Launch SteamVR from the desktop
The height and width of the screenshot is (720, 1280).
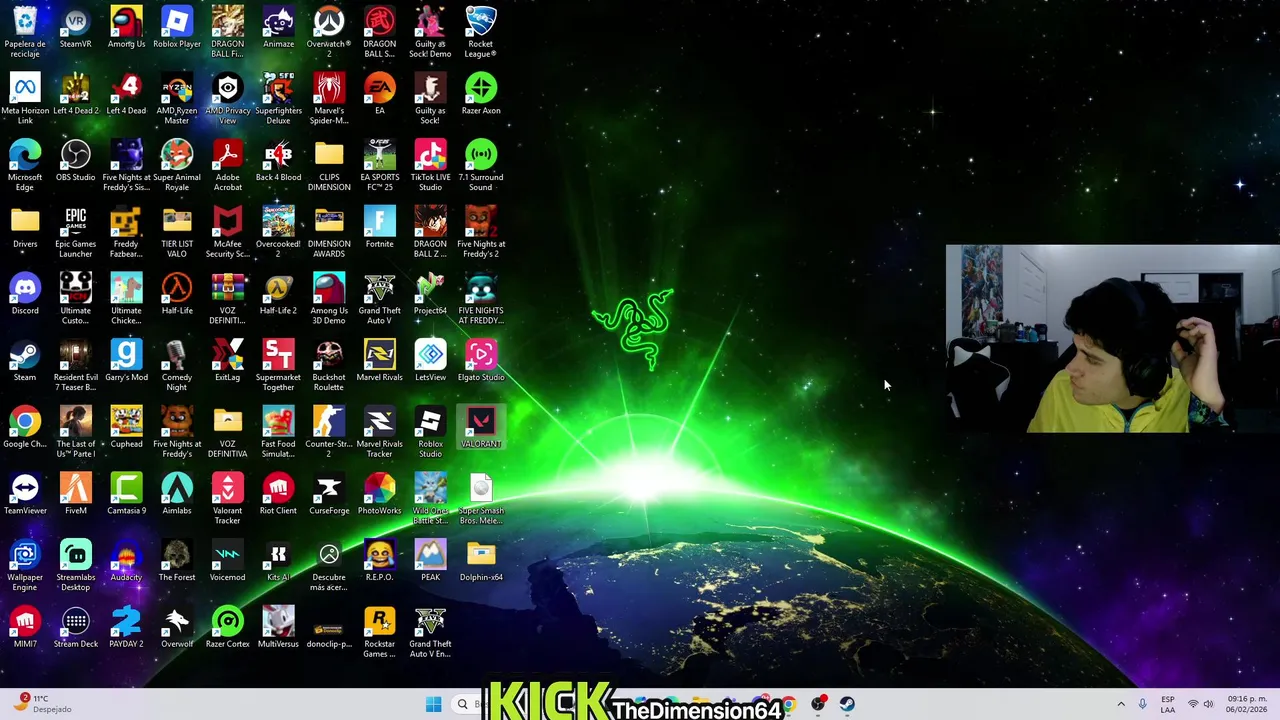click(76, 27)
